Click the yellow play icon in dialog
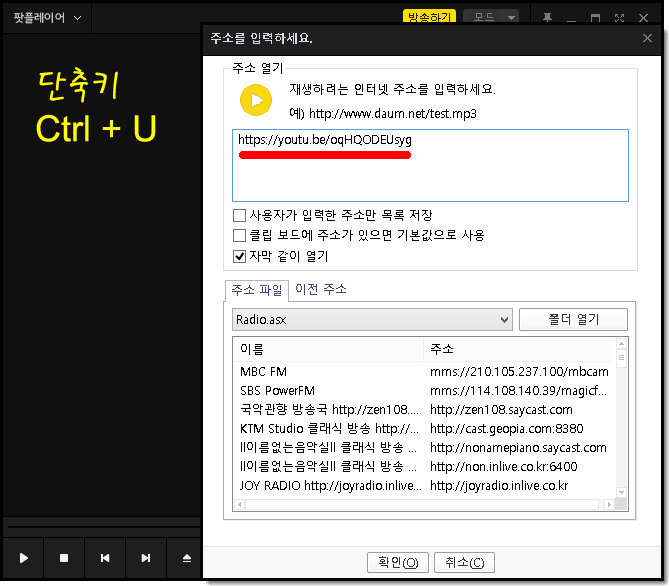 pos(256,100)
